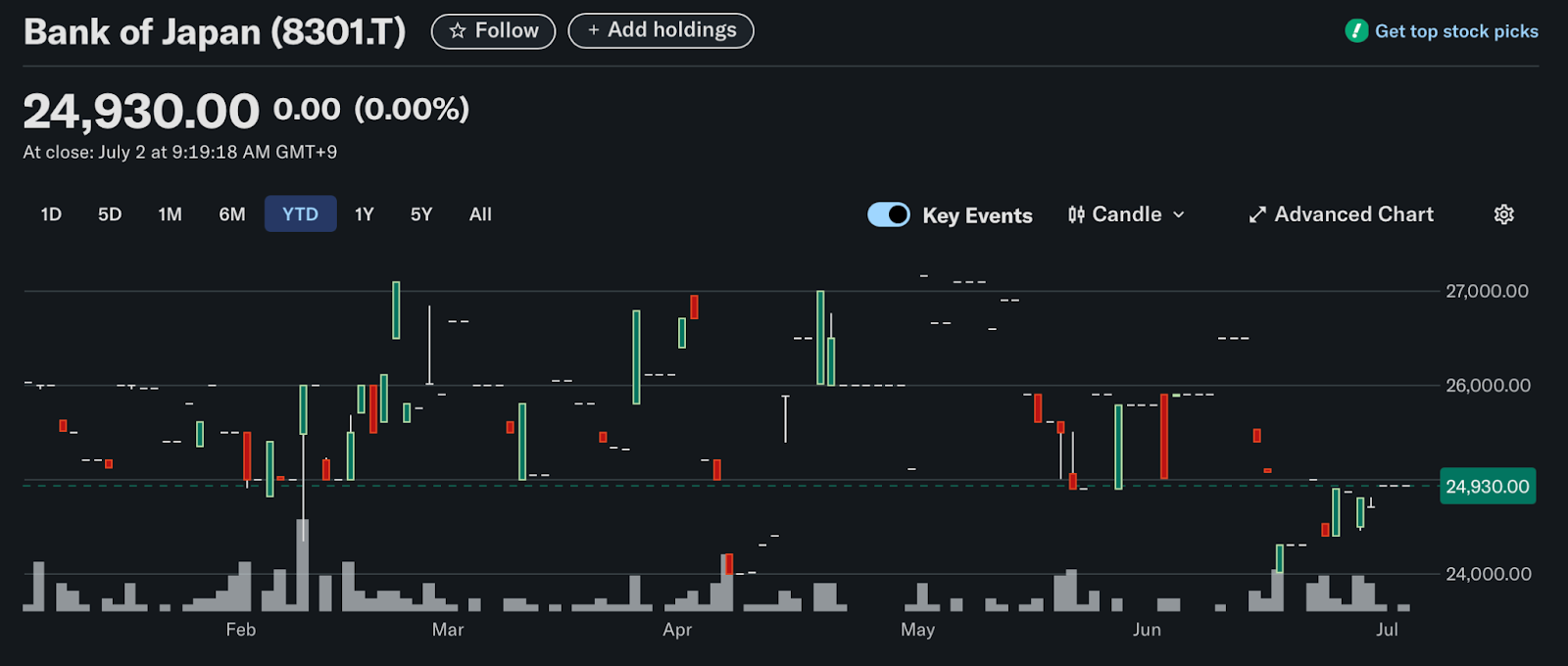Open chart settings gear icon
This screenshot has width=1568, height=666.
1503,214
